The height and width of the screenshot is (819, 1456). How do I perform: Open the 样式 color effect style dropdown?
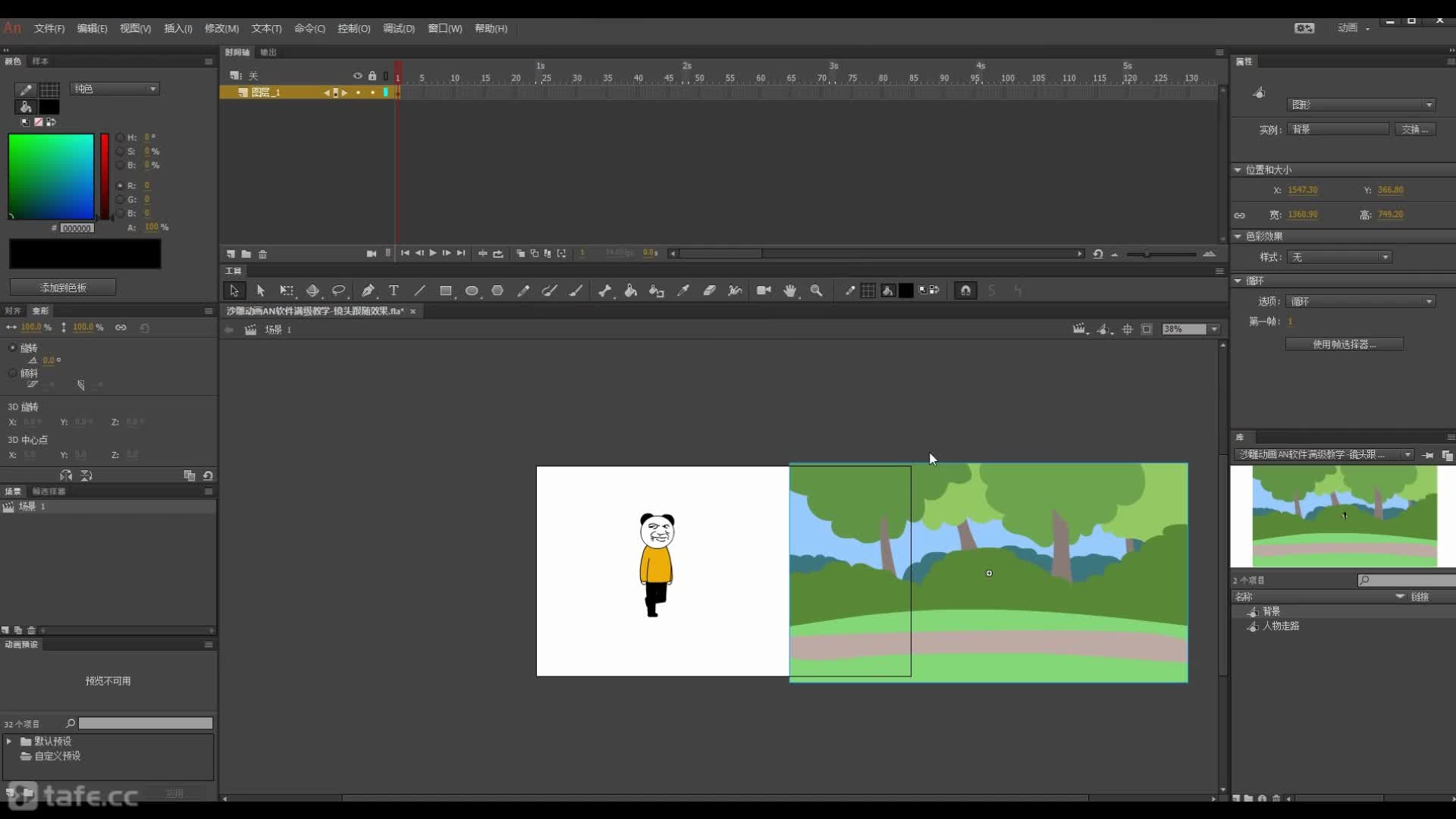click(x=1339, y=257)
